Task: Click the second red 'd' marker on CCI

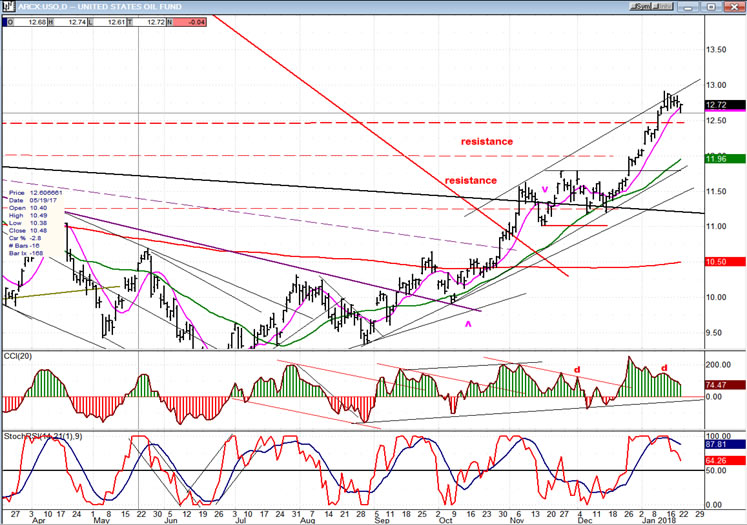Action: pyautogui.click(x=664, y=367)
